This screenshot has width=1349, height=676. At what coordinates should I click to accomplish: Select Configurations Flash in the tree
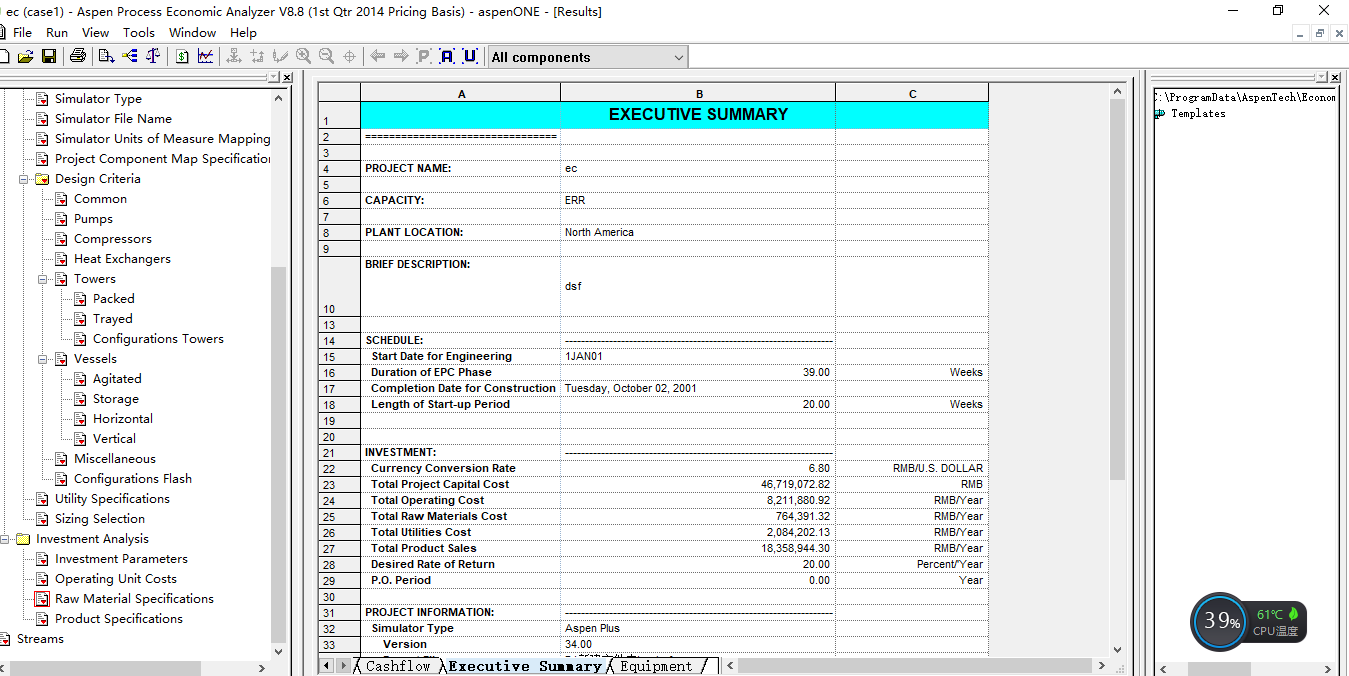pyautogui.click(x=133, y=479)
